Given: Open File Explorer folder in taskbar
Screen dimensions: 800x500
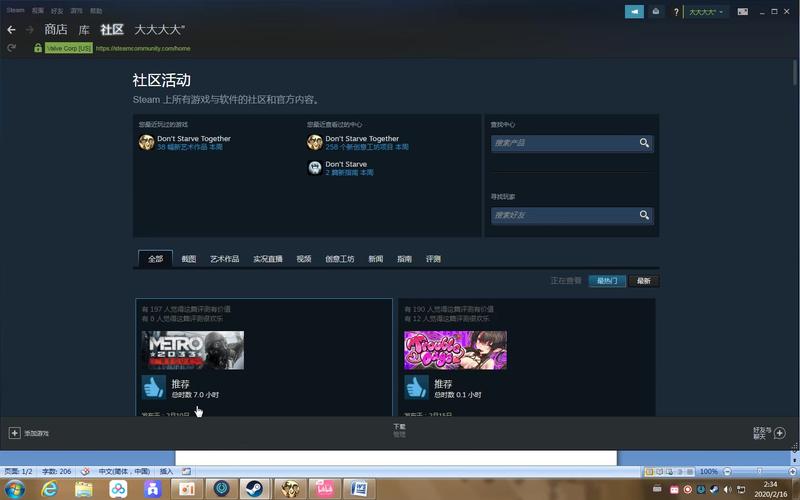Looking at the screenshot, I should tap(84, 489).
